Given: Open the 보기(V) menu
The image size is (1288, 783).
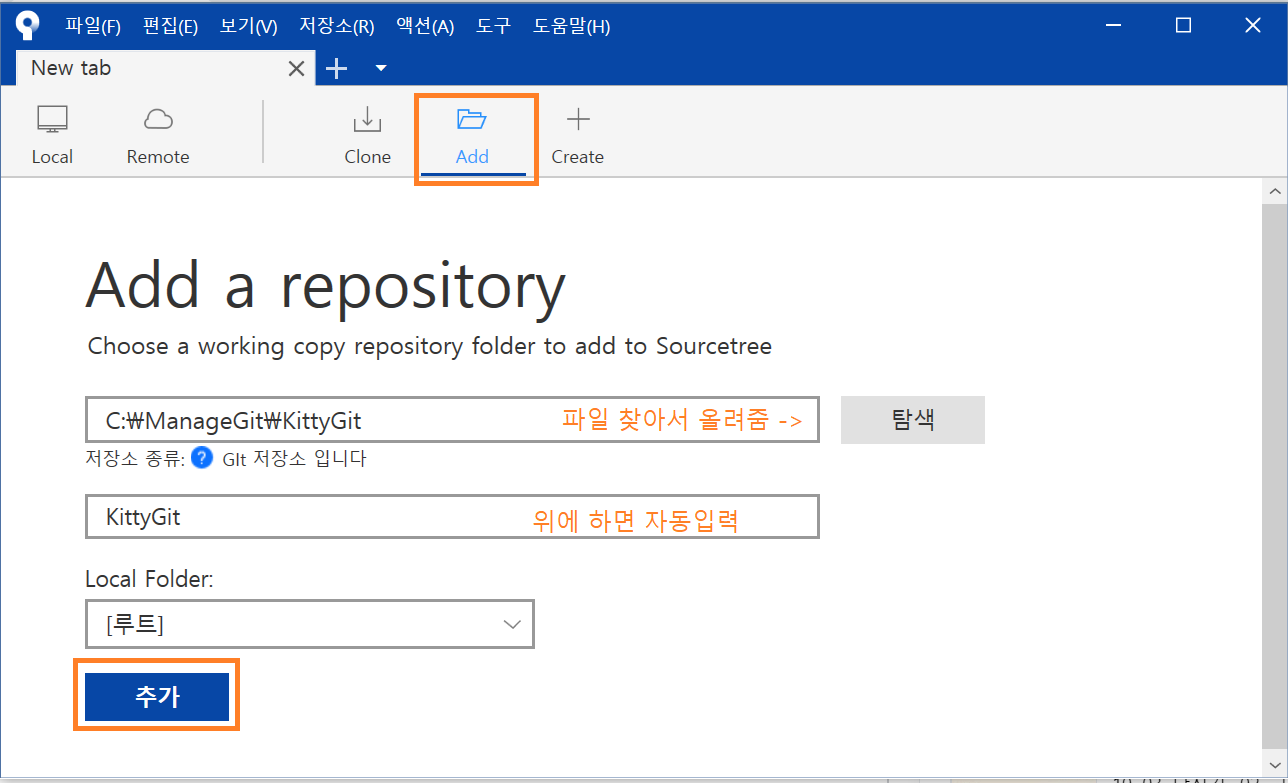Looking at the screenshot, I should [x=248, y=26].
